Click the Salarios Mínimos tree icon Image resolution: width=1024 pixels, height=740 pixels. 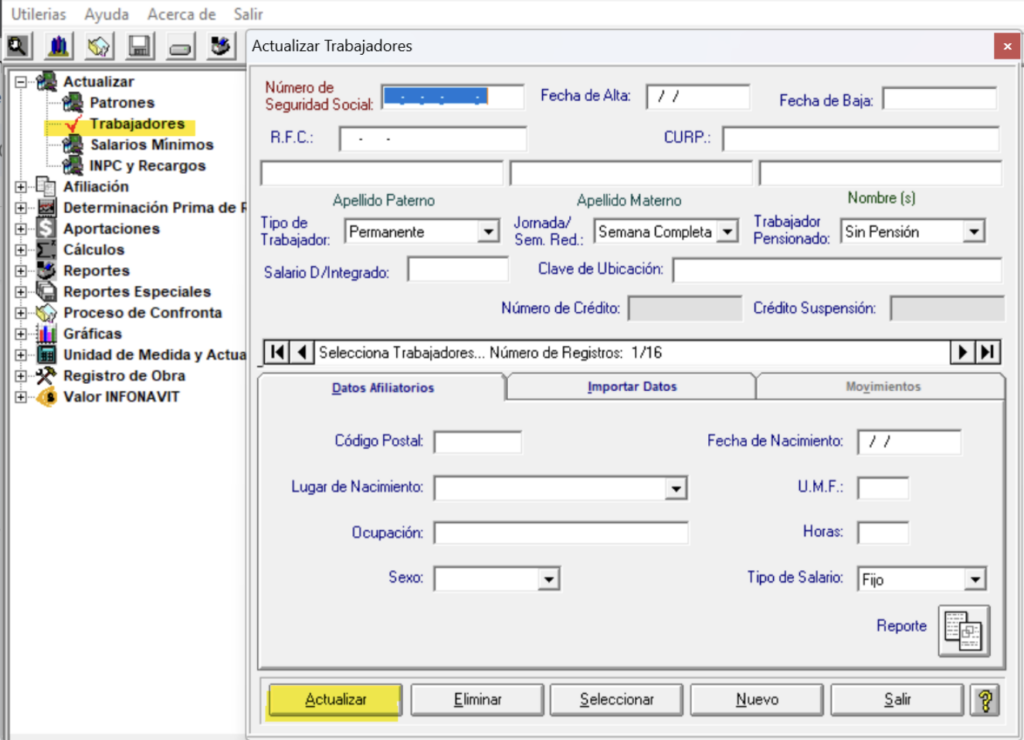click(72, 144)
